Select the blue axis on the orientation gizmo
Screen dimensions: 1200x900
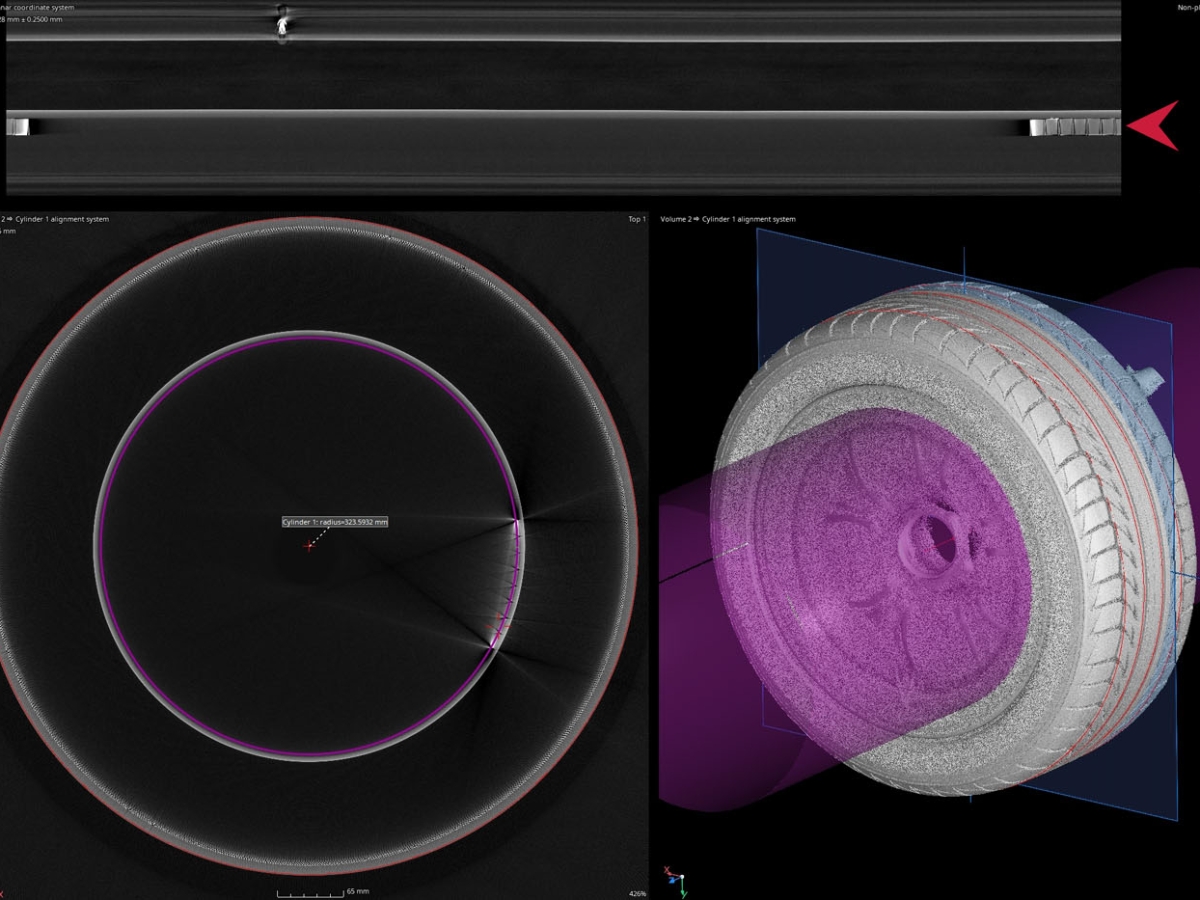(x=672, y=880)
